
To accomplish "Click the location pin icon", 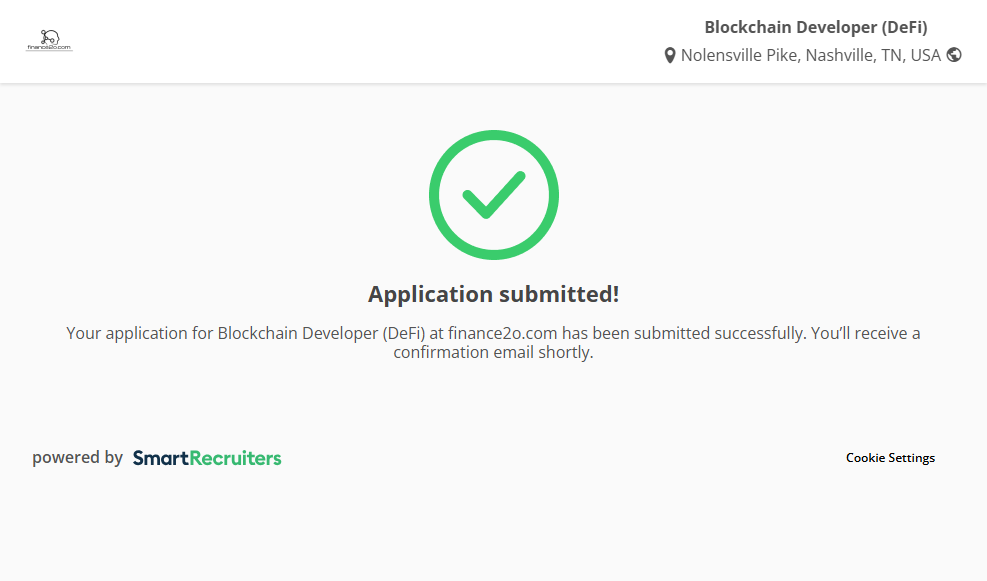I will (x=670, y=56).
